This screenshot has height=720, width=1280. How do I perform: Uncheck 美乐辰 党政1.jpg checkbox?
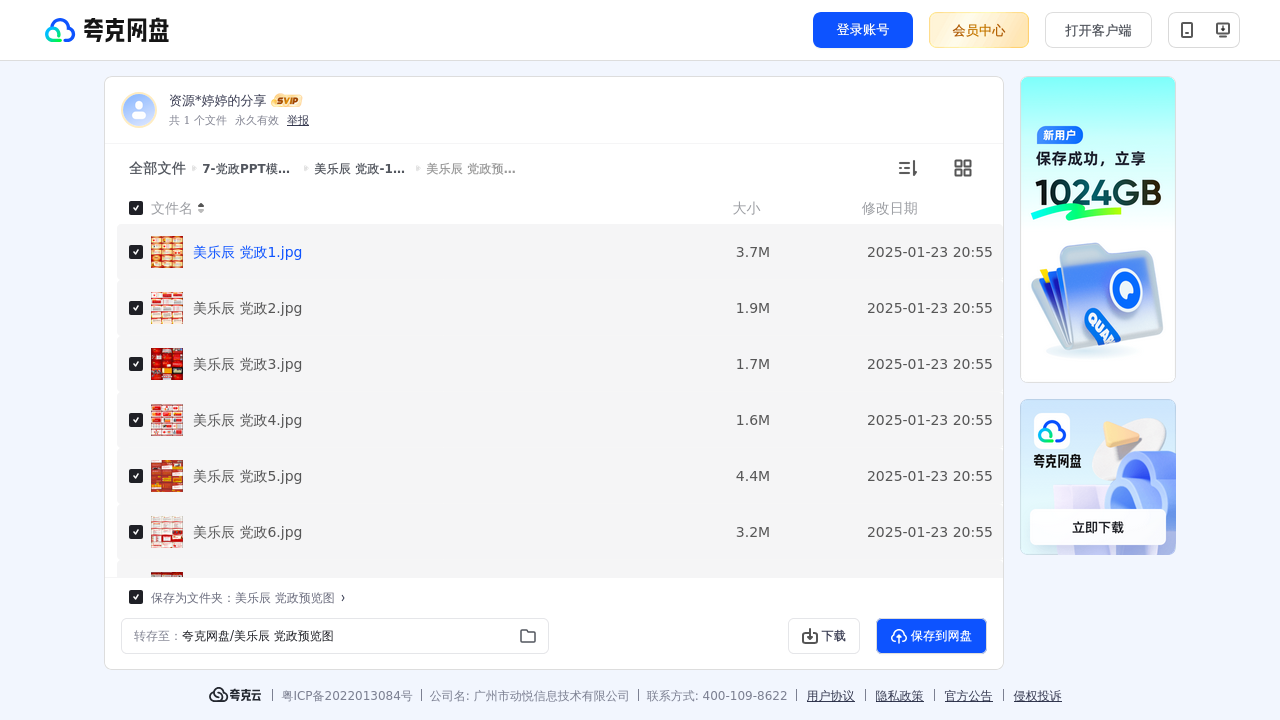[136, 252]
